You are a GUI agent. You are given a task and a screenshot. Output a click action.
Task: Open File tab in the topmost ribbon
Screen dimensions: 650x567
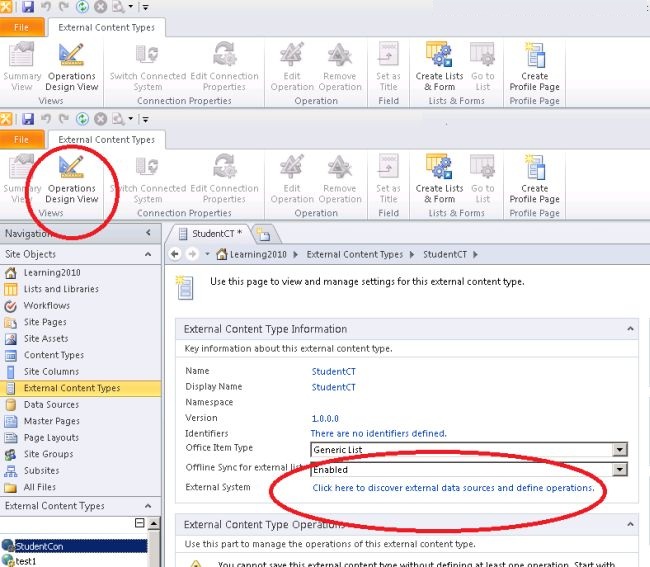(22, 27)
